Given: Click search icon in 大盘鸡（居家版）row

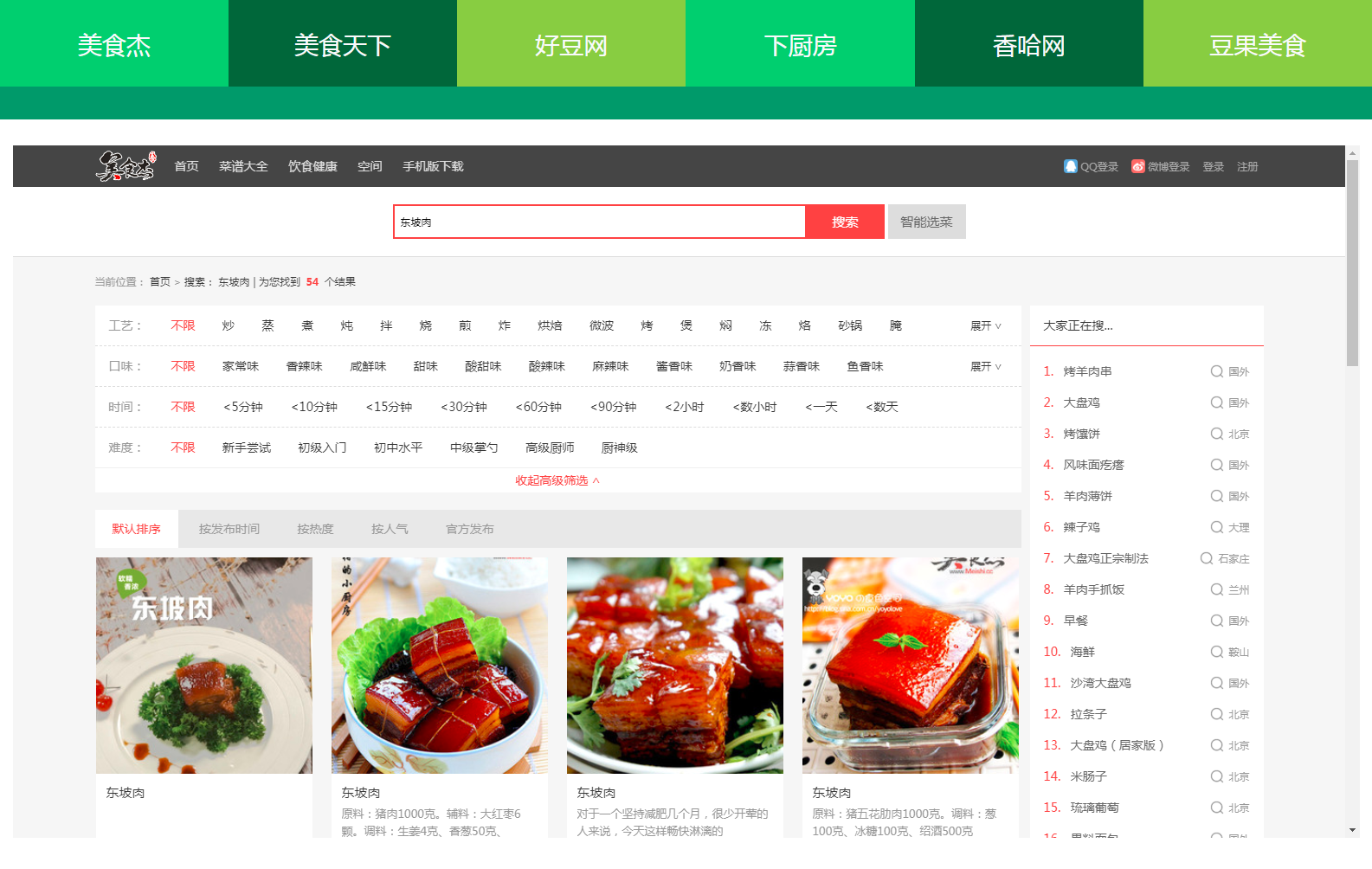Looking at the screenshot, I should coord(1217,745).
